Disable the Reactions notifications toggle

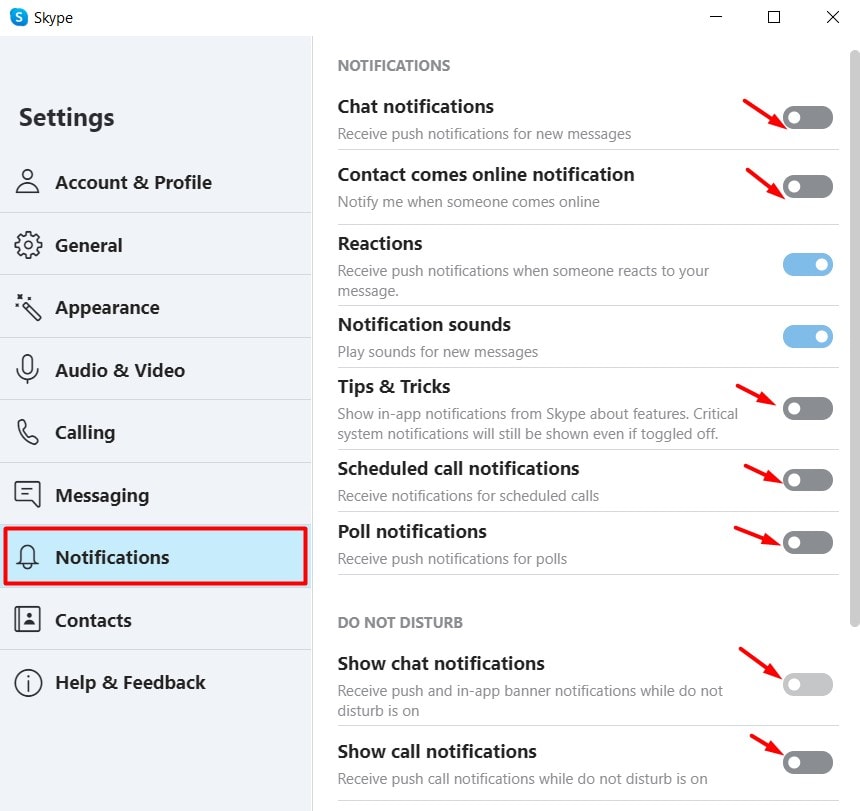(x=807, y=264)
